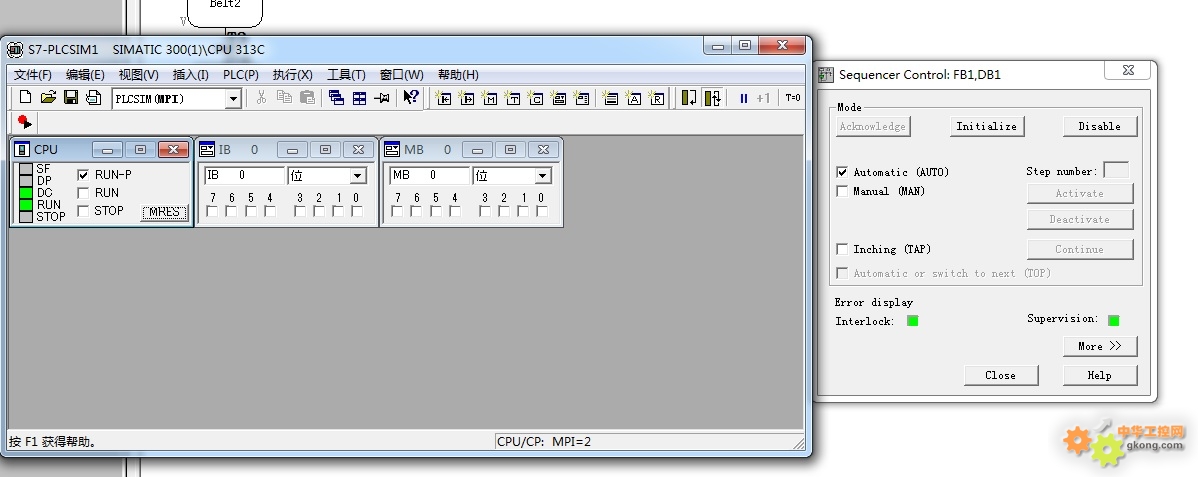Enable Inching (TAP) mode
The height and width of the screenshot is (477, 1198).
[x=842, y=249]
